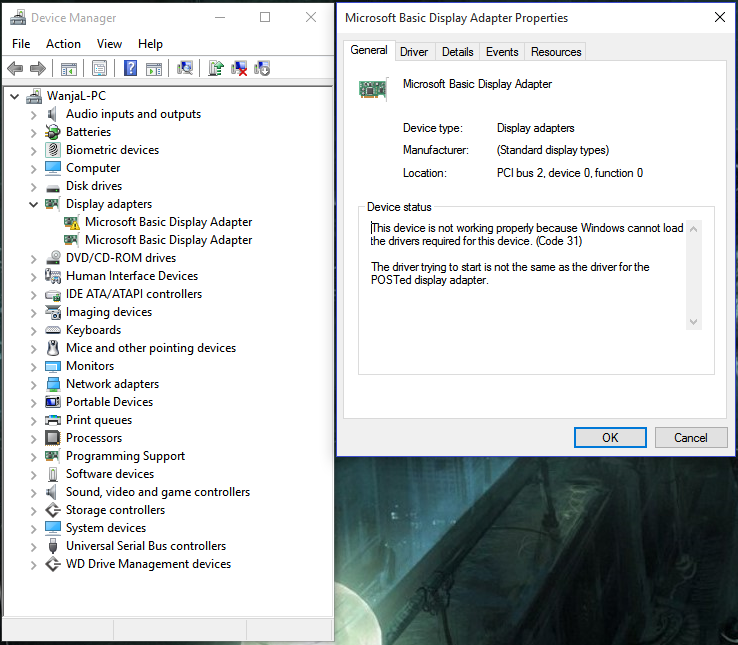The width and height of the screenshot is (738, 645).
Task: Click Cancel in Properties dialog
Action: click(690, 438)
